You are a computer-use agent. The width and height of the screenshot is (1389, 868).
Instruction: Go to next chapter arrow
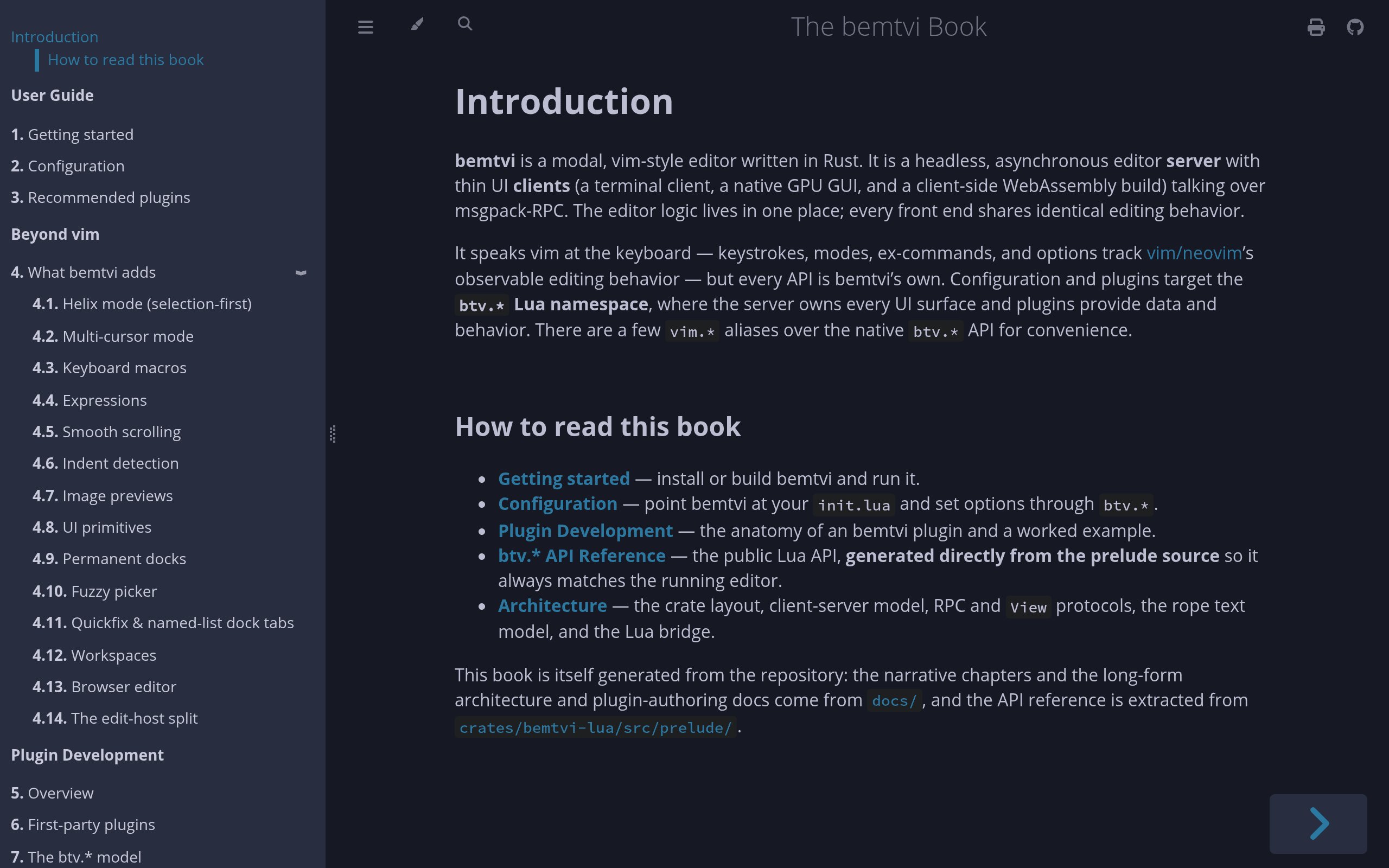tap(1318, 824)
